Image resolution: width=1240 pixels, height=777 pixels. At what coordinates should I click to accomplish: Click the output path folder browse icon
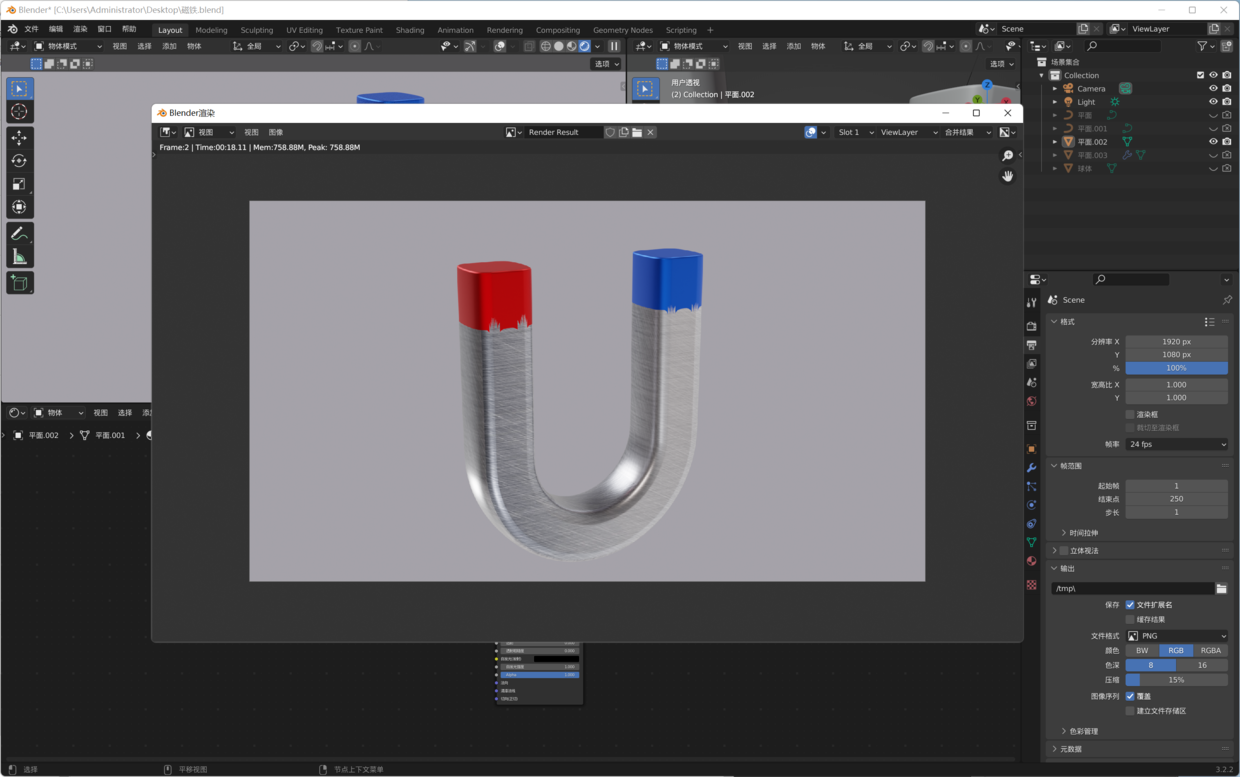point(1221,588)
